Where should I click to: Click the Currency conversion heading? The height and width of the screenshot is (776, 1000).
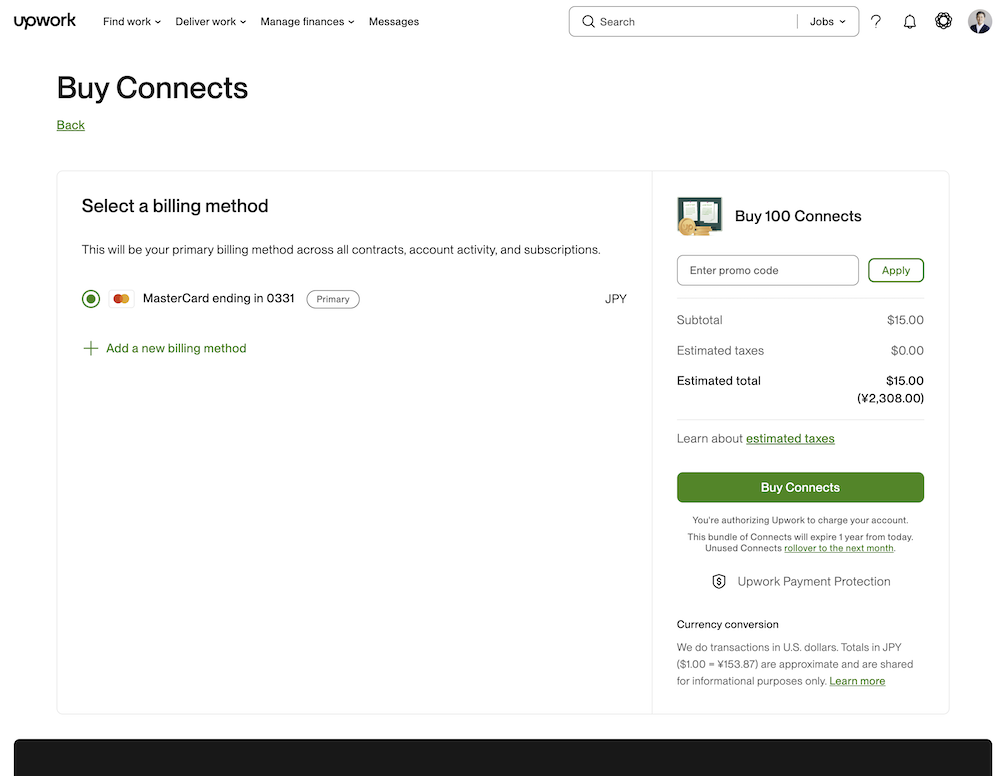[x=728, y=624]
